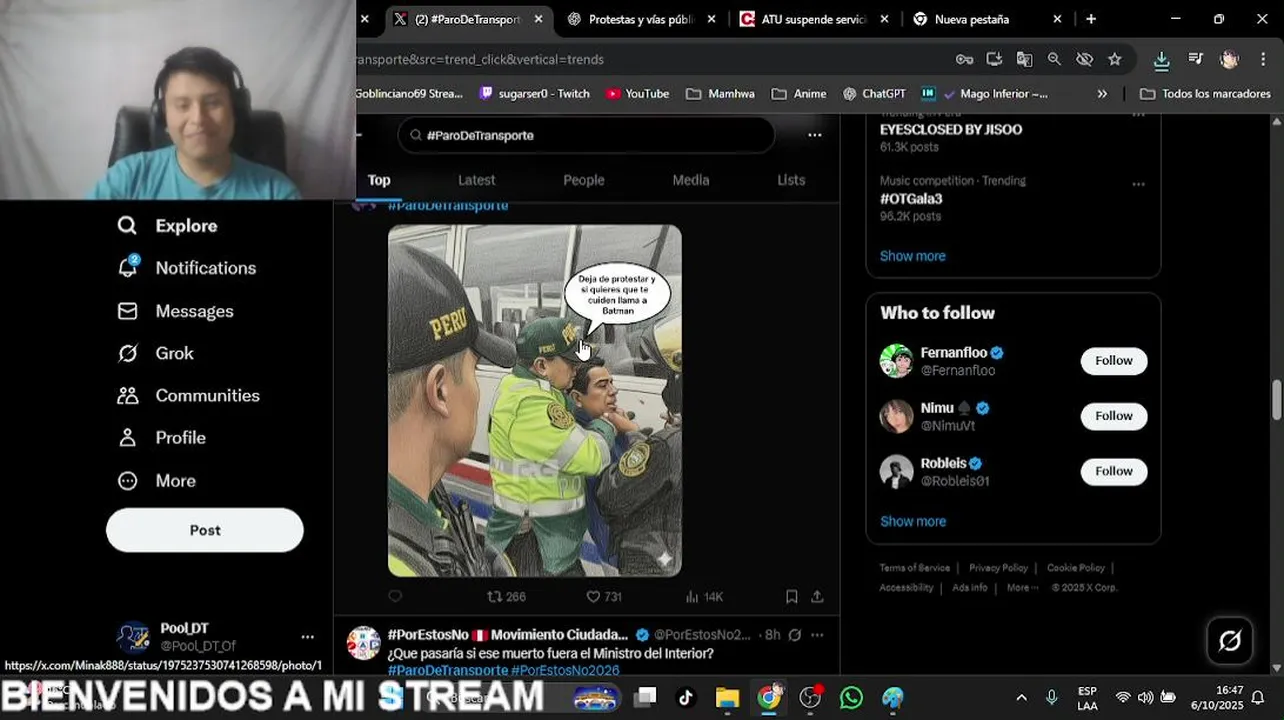Click the translate page icon
The width and height of the screenshot is (1284, 720).
pos(1024,59)
